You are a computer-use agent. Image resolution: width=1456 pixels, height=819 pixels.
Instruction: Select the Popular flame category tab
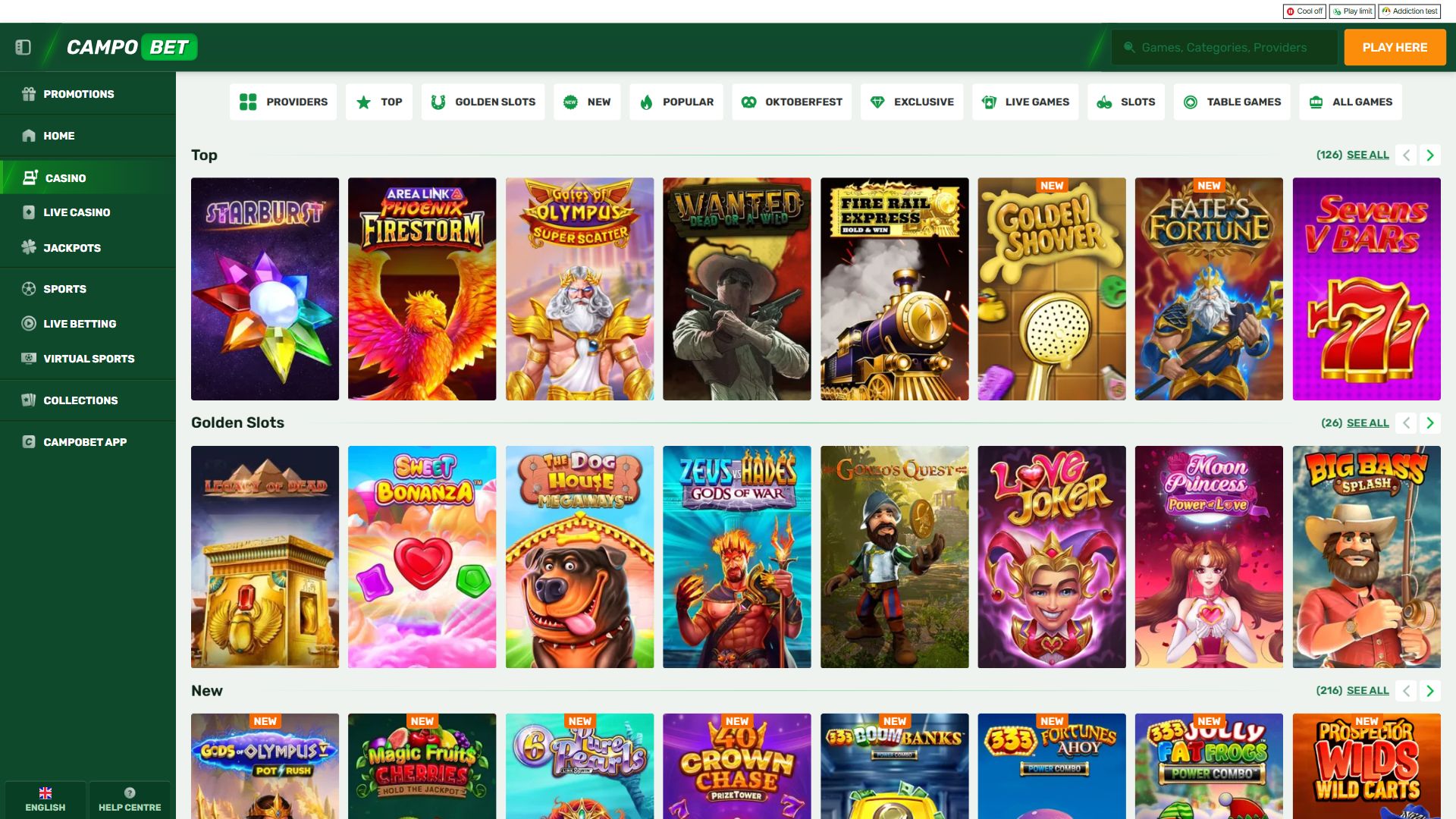pos(676,102)
